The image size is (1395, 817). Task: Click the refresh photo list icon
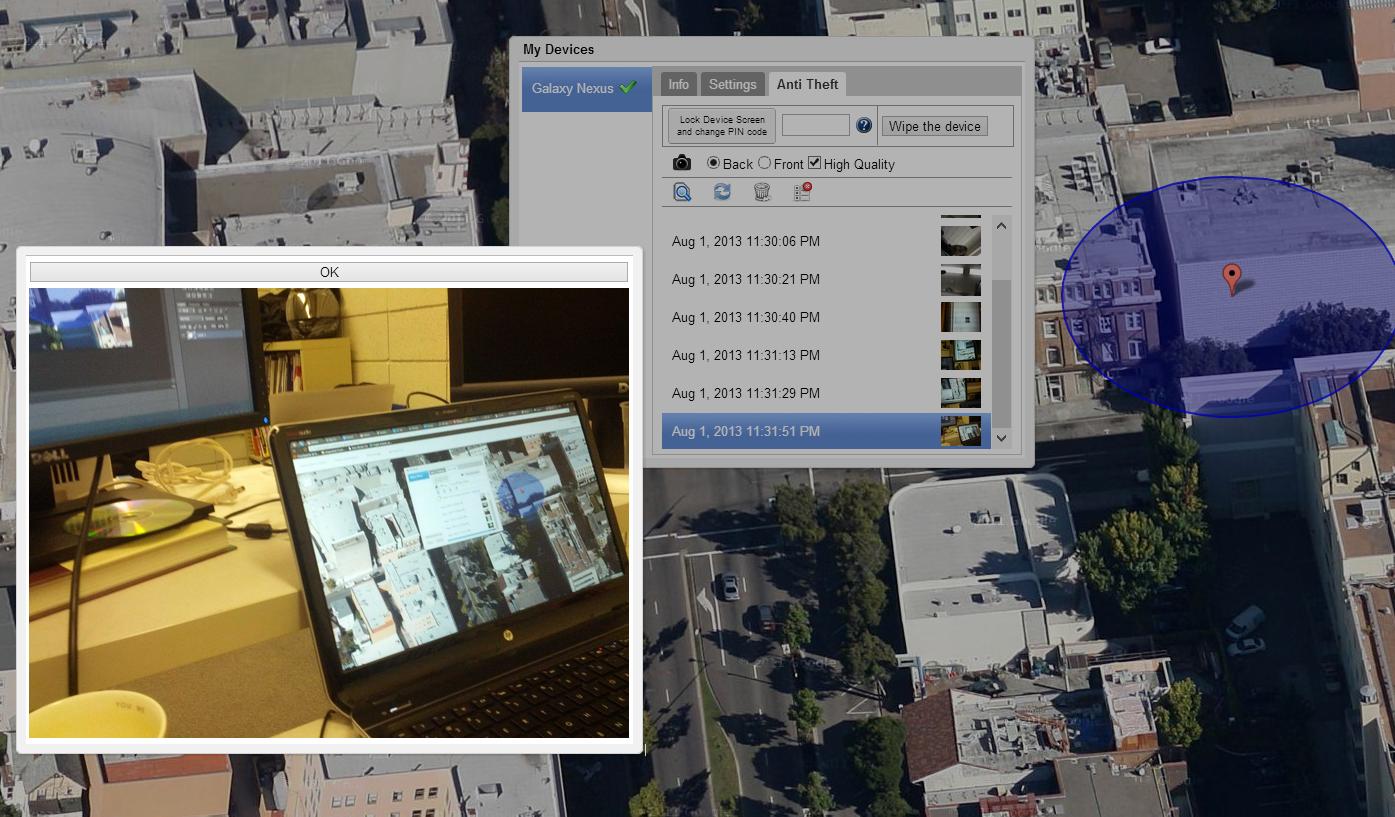click(722, 192)
